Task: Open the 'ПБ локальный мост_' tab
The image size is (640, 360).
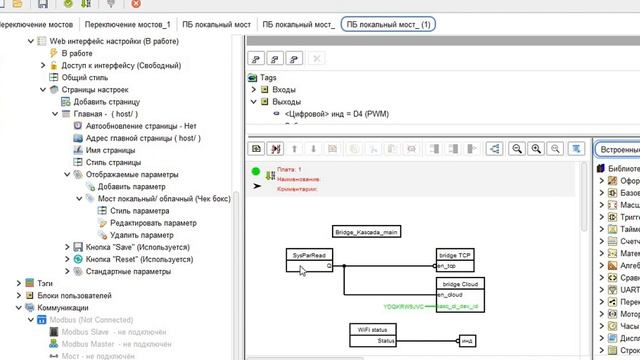Action: point(298,24)
